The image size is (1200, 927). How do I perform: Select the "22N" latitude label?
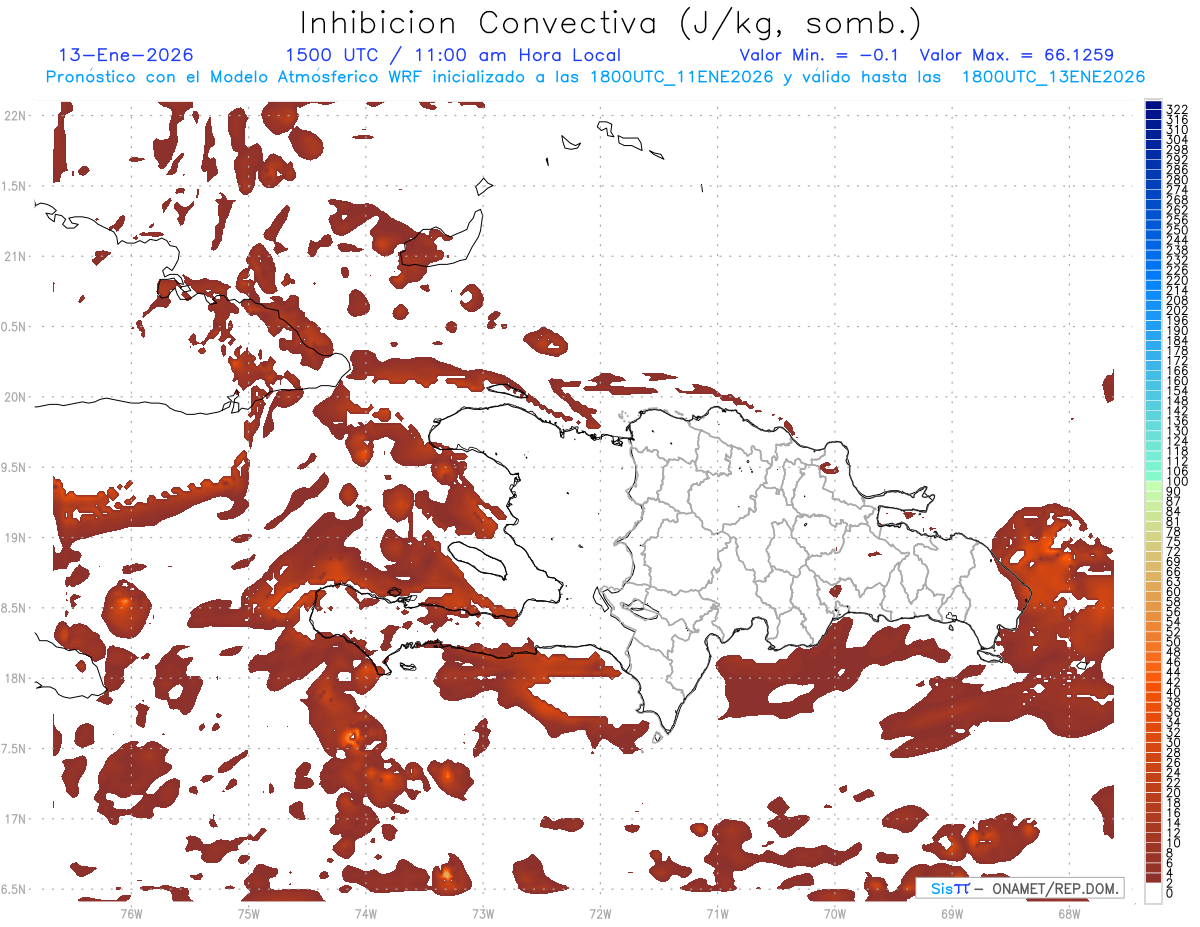[16, 115]
